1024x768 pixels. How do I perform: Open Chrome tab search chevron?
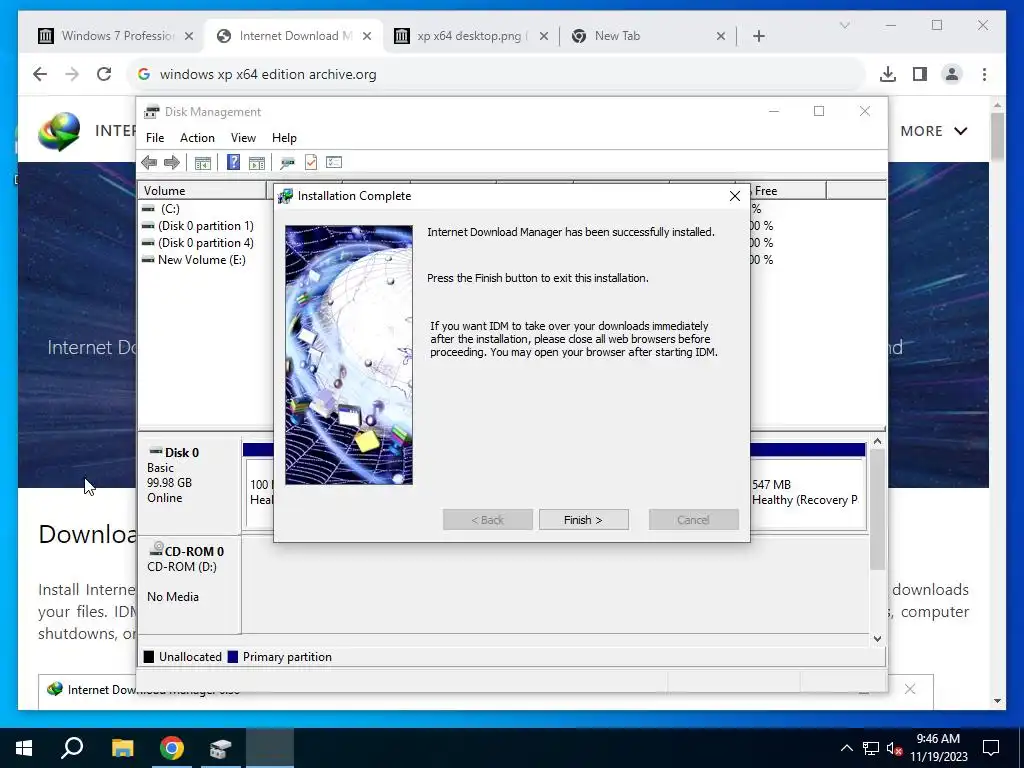844,25
